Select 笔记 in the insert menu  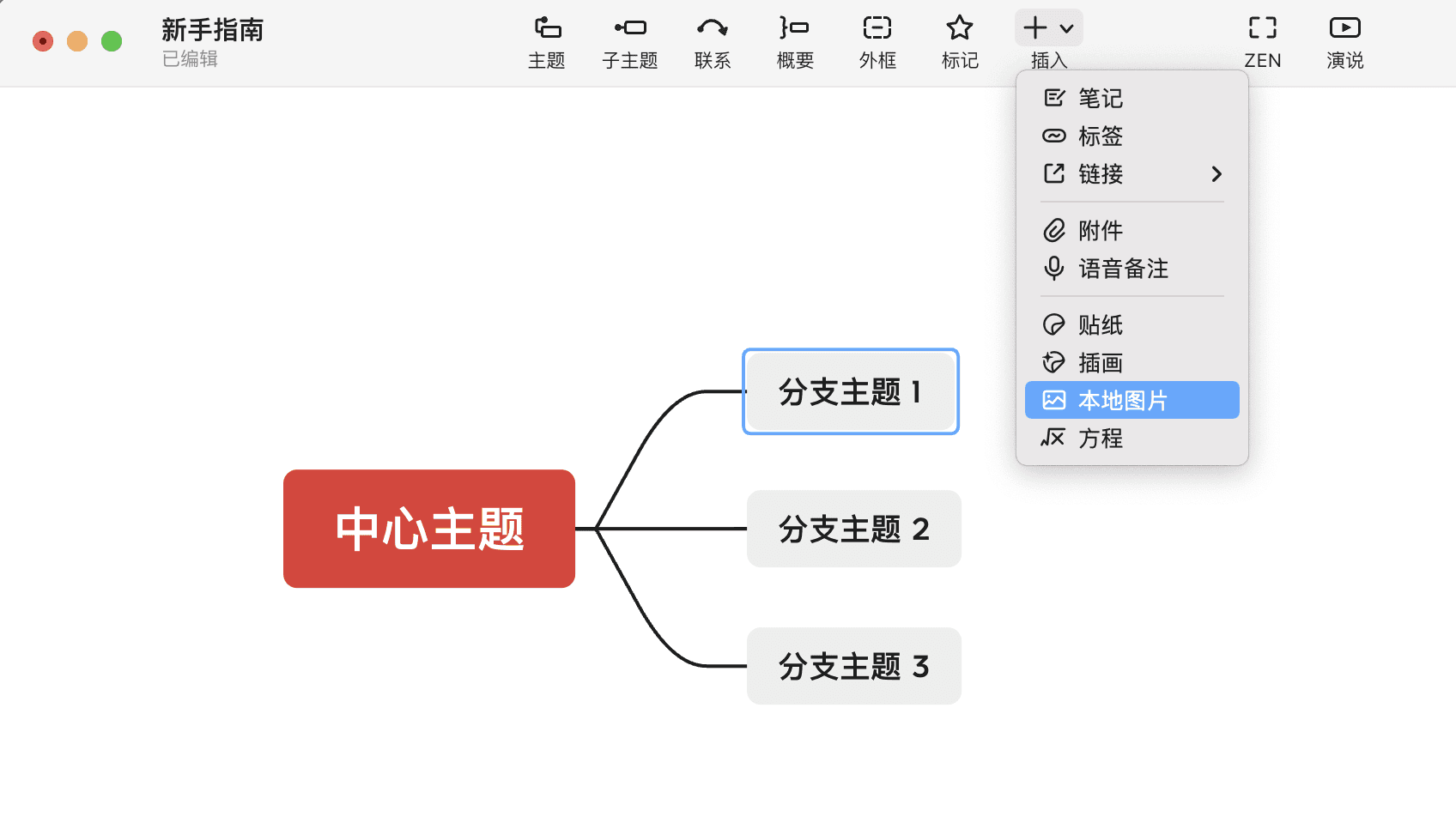point(1100,98)
